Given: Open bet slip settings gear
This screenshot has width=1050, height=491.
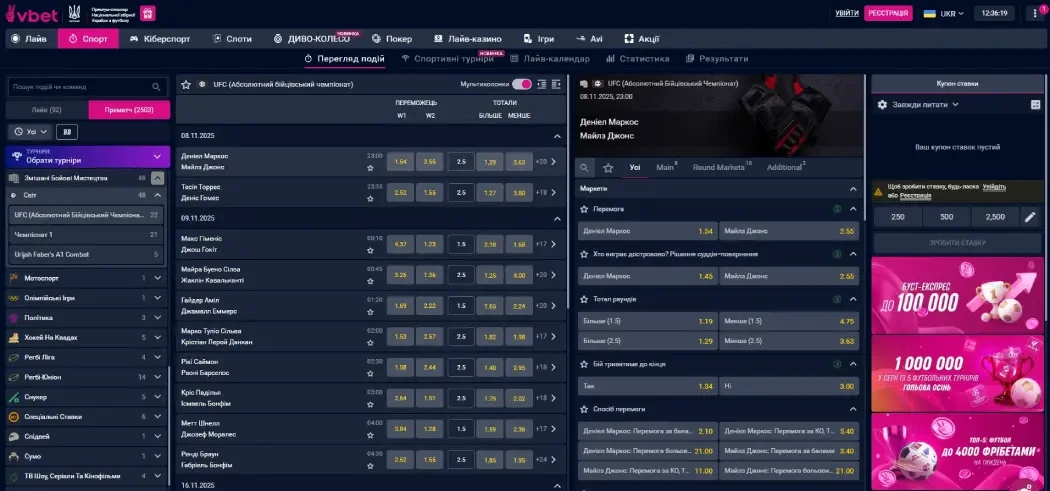Looking at the screenshot, I should pos(883,105).
